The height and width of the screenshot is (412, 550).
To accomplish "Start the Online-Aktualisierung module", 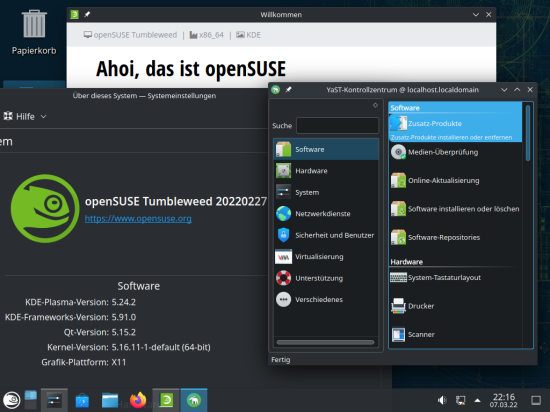I will pyautogui.click(x=435, y=181).
